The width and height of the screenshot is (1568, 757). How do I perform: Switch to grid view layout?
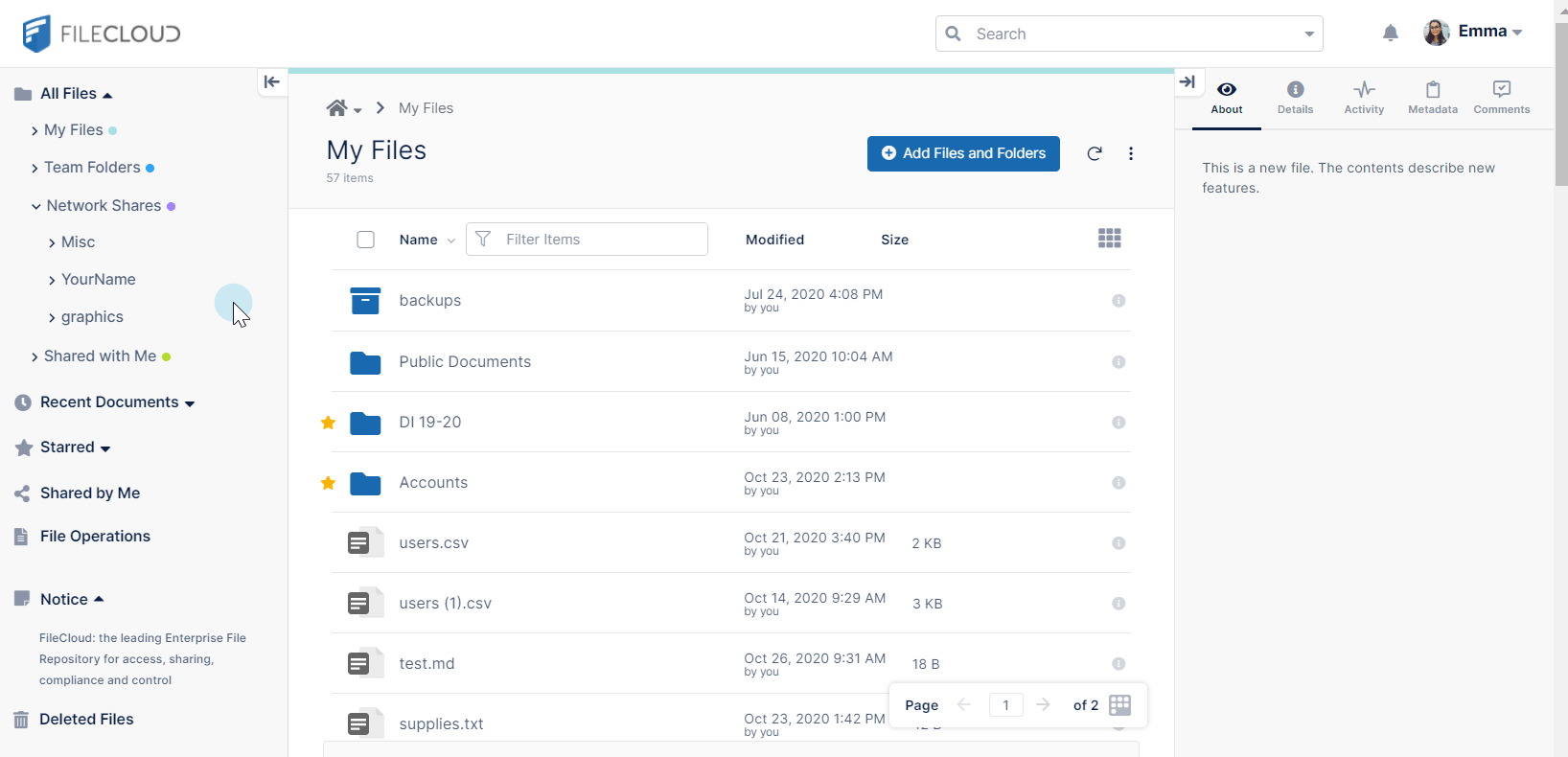(1109, 239)
